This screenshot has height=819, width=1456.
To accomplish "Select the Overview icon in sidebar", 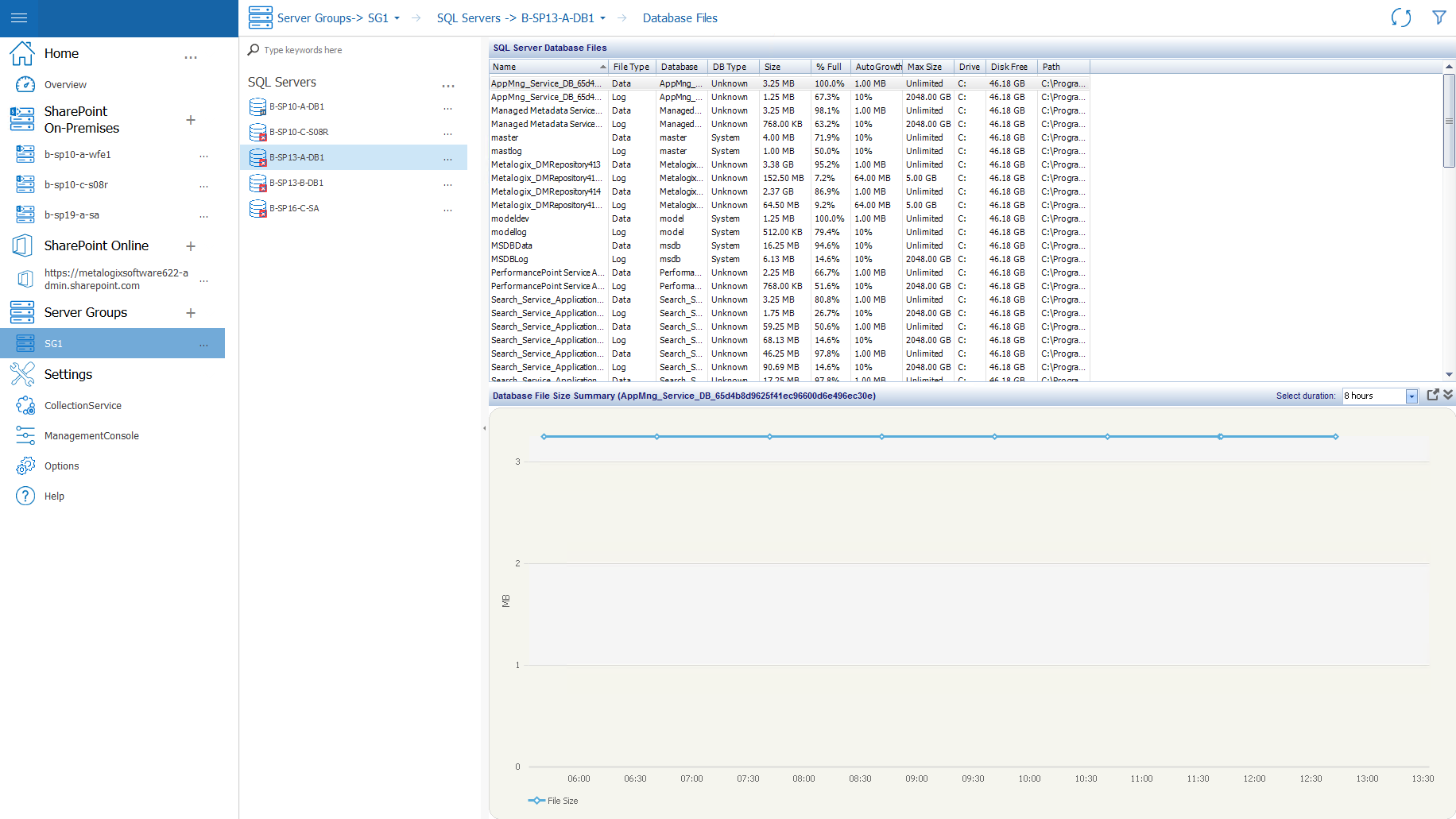I will tap(25, 84).
